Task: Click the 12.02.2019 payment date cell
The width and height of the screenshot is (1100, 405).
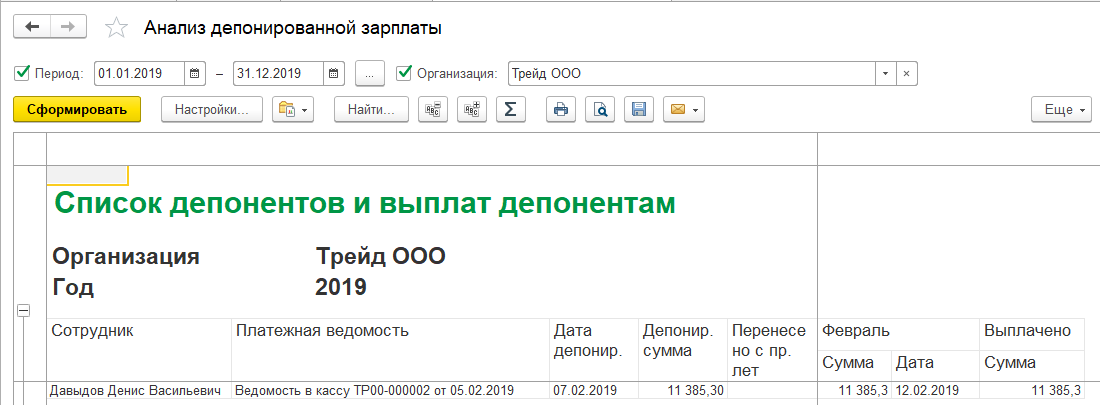Action: 935,390
